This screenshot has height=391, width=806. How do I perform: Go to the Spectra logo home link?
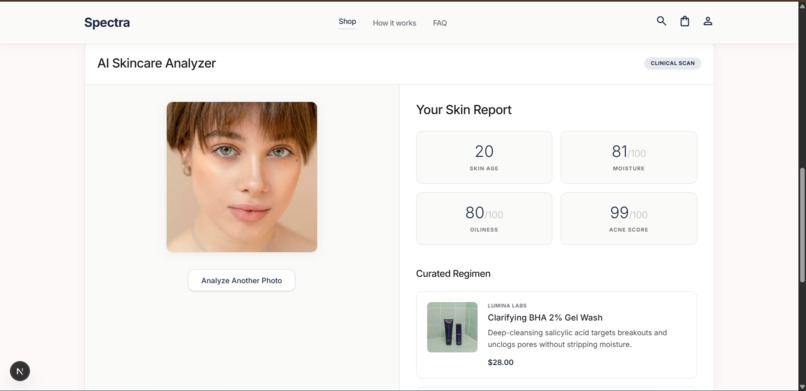pyautogui.click(x=107, y=23)
